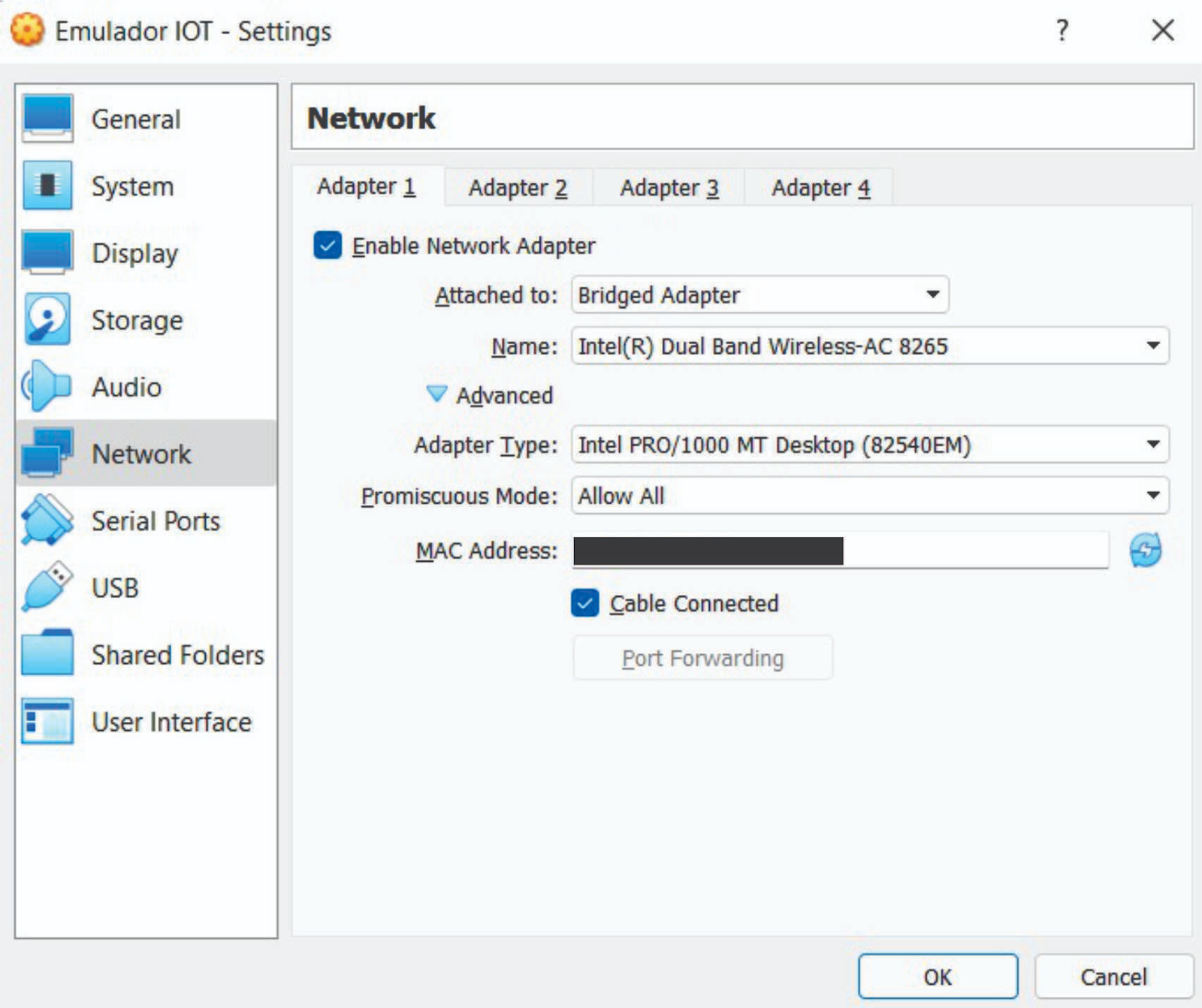The image size is (1202, 1008).
Task: Switch to the Adapter 3 tab
Action: click(669, 188)
